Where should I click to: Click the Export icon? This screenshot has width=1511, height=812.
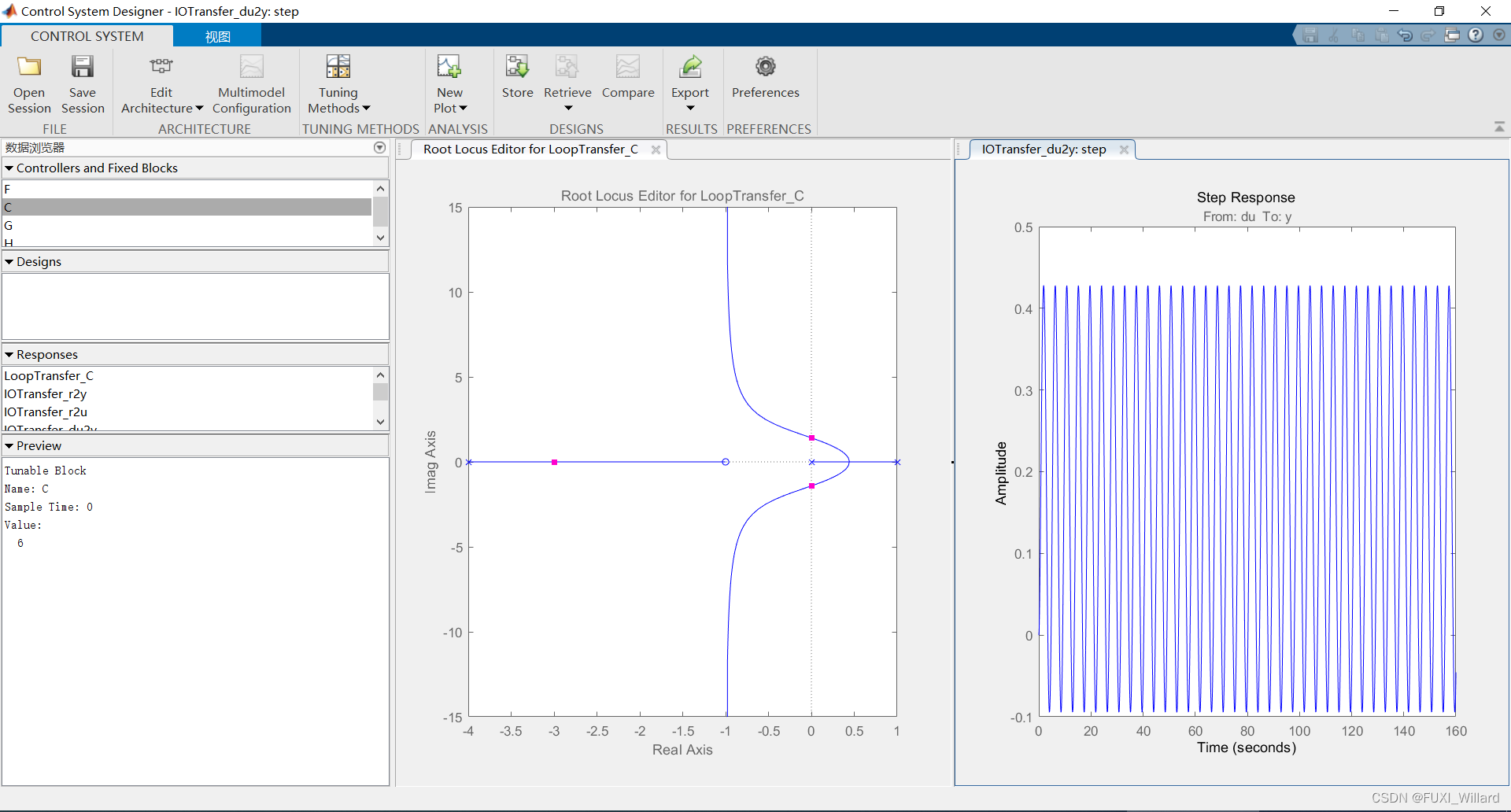pyautogui.click(x=690, y=67)
